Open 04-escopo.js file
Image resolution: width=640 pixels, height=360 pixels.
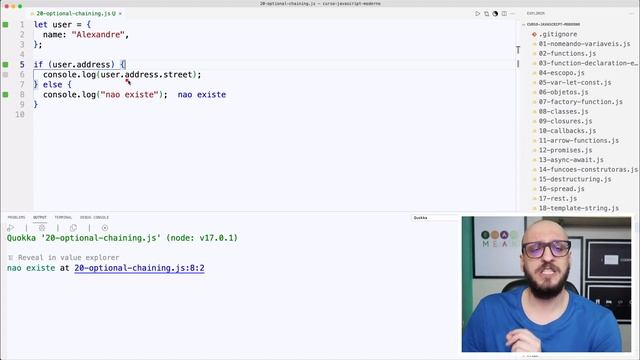point(561,73)
